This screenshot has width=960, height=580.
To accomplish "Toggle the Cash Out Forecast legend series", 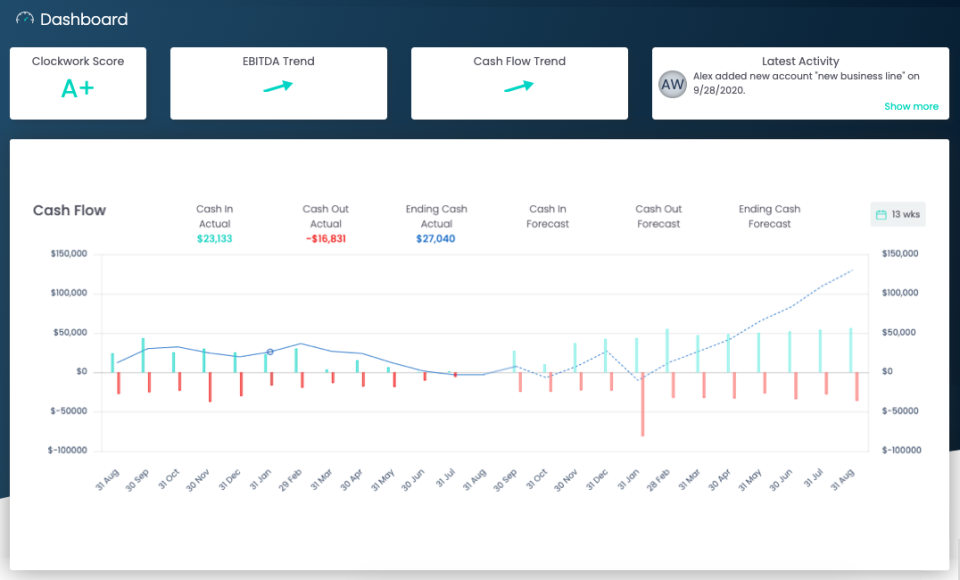I will (x=658, y=216).
